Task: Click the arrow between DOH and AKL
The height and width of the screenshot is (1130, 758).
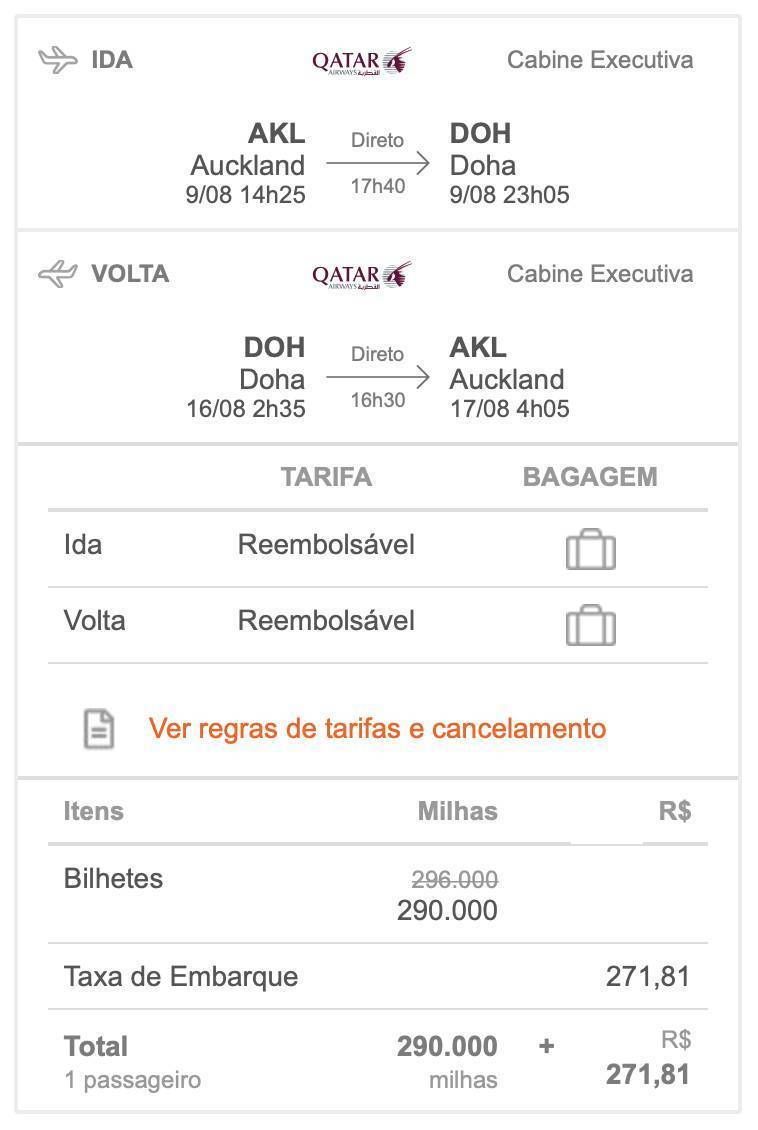Action: pos(378,377)
